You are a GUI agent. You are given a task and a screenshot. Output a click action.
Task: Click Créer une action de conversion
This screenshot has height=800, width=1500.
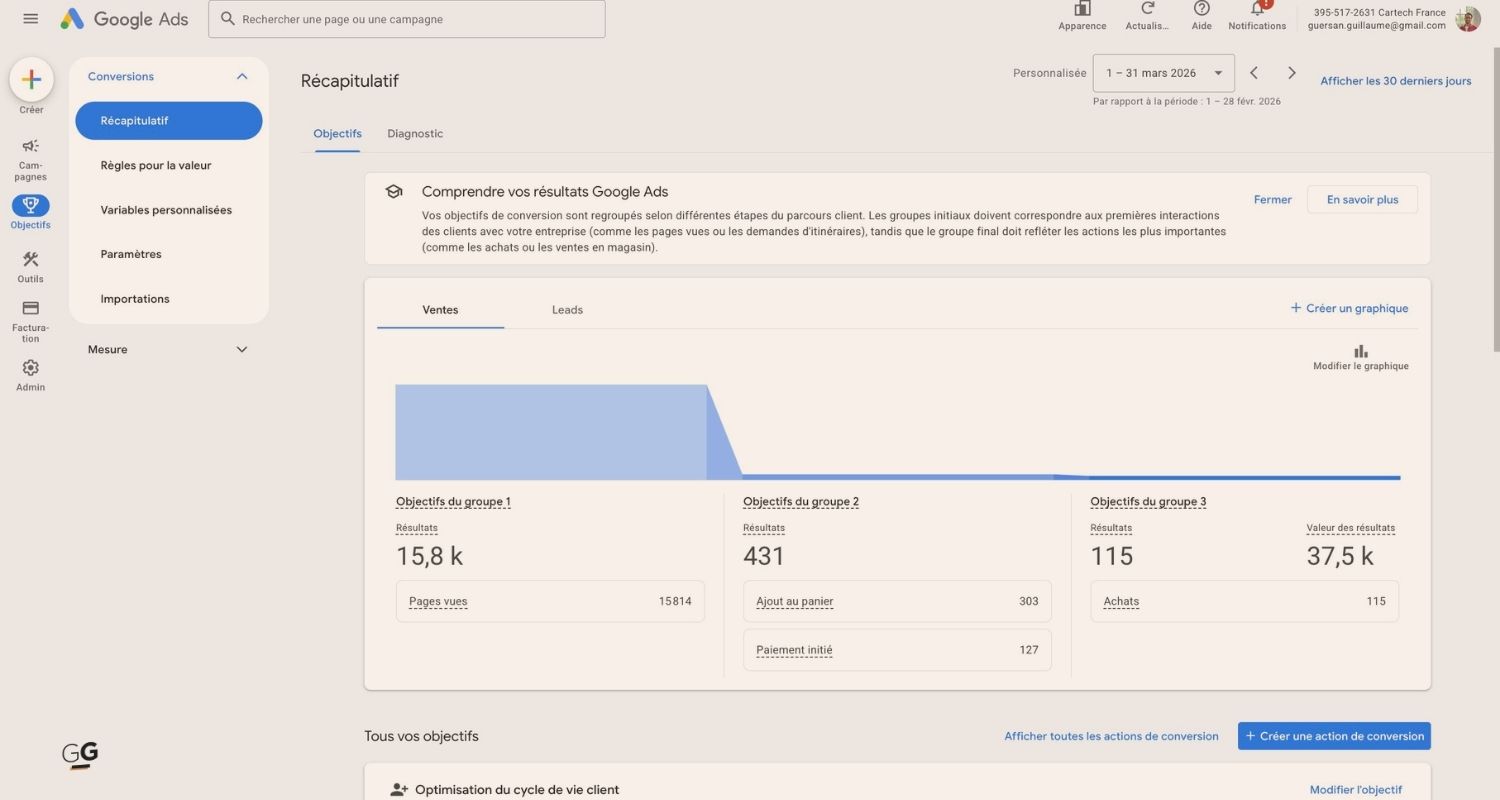[1334, 735]
